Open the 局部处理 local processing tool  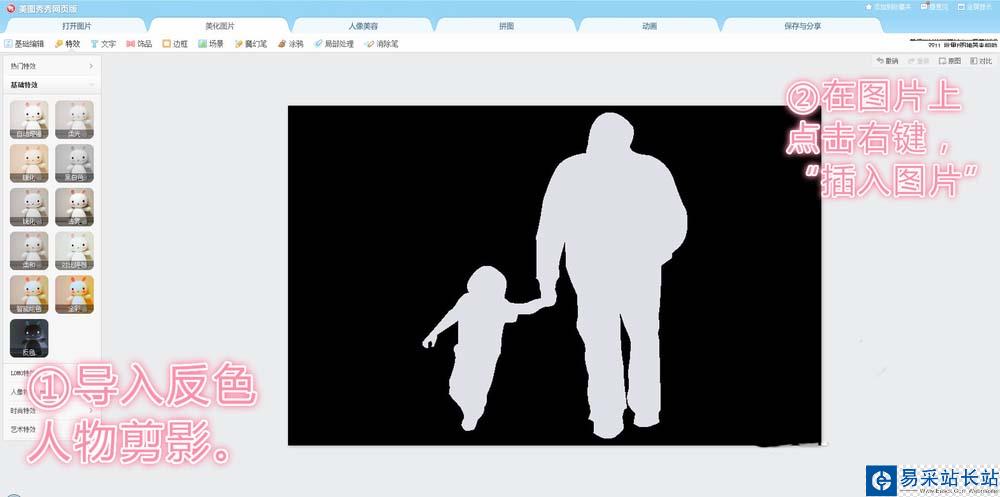334,44
